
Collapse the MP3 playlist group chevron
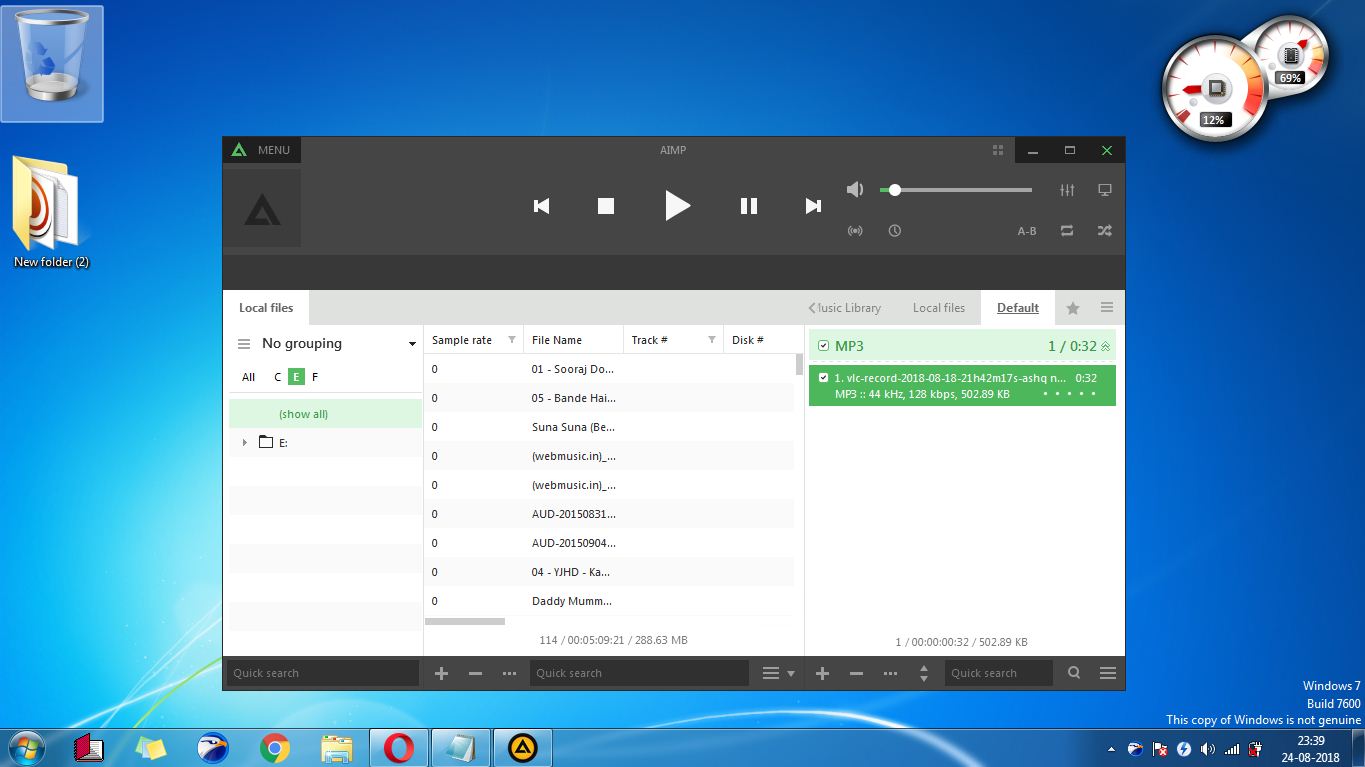(1106, 345)
